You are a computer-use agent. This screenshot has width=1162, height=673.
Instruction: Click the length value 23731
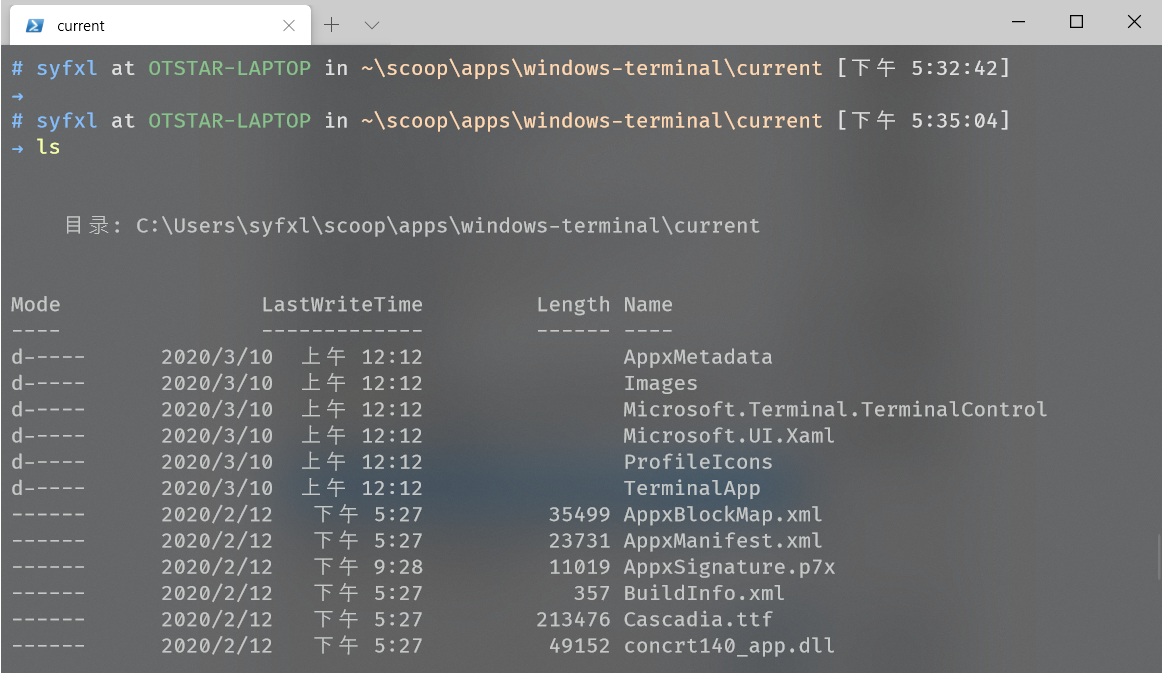579,541
